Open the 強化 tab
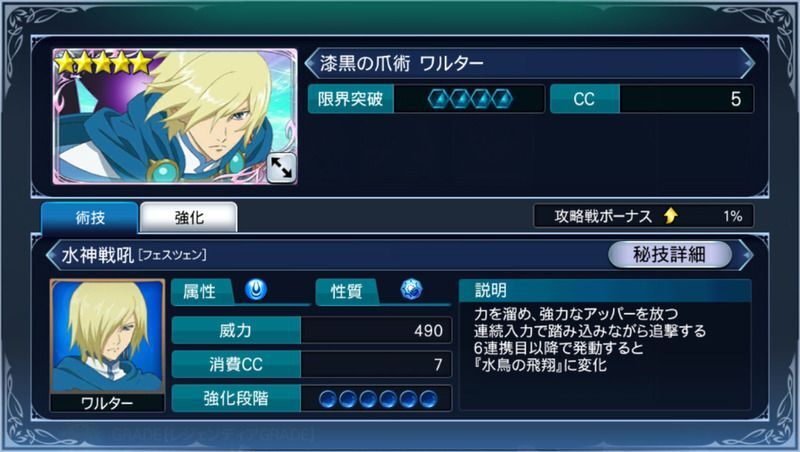 point(189,218)
